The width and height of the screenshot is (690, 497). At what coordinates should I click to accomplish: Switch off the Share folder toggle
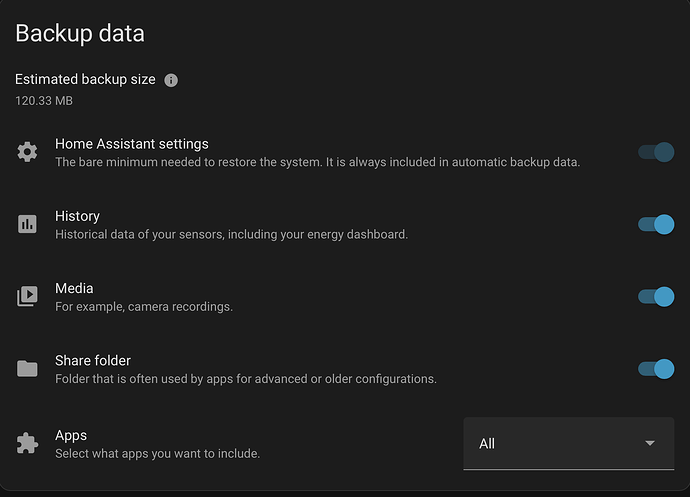(x=656, y=368)
